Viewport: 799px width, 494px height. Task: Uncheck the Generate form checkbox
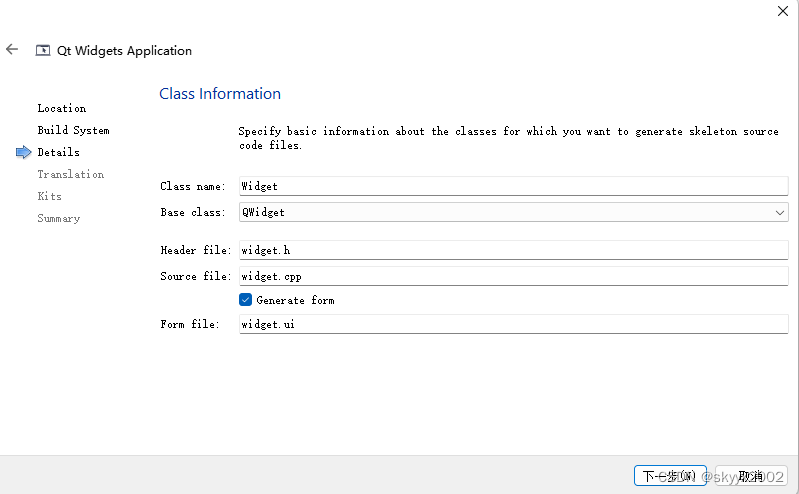pyautogui.click(x=245, y=300)
